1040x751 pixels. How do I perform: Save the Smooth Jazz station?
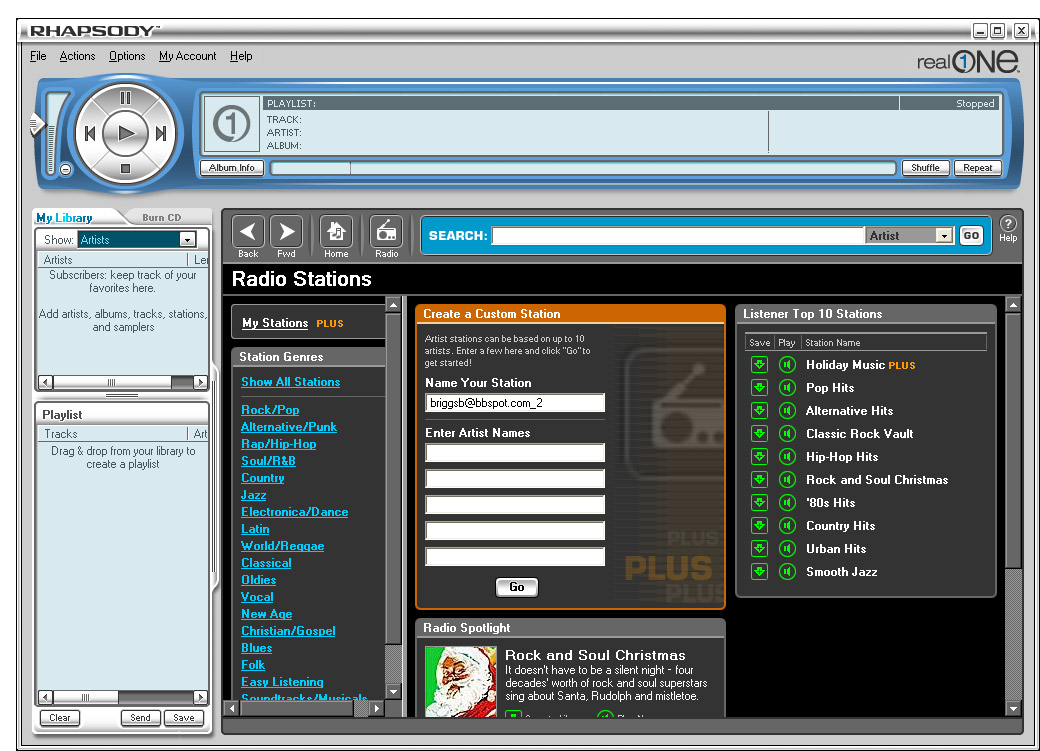click(759, 571)
